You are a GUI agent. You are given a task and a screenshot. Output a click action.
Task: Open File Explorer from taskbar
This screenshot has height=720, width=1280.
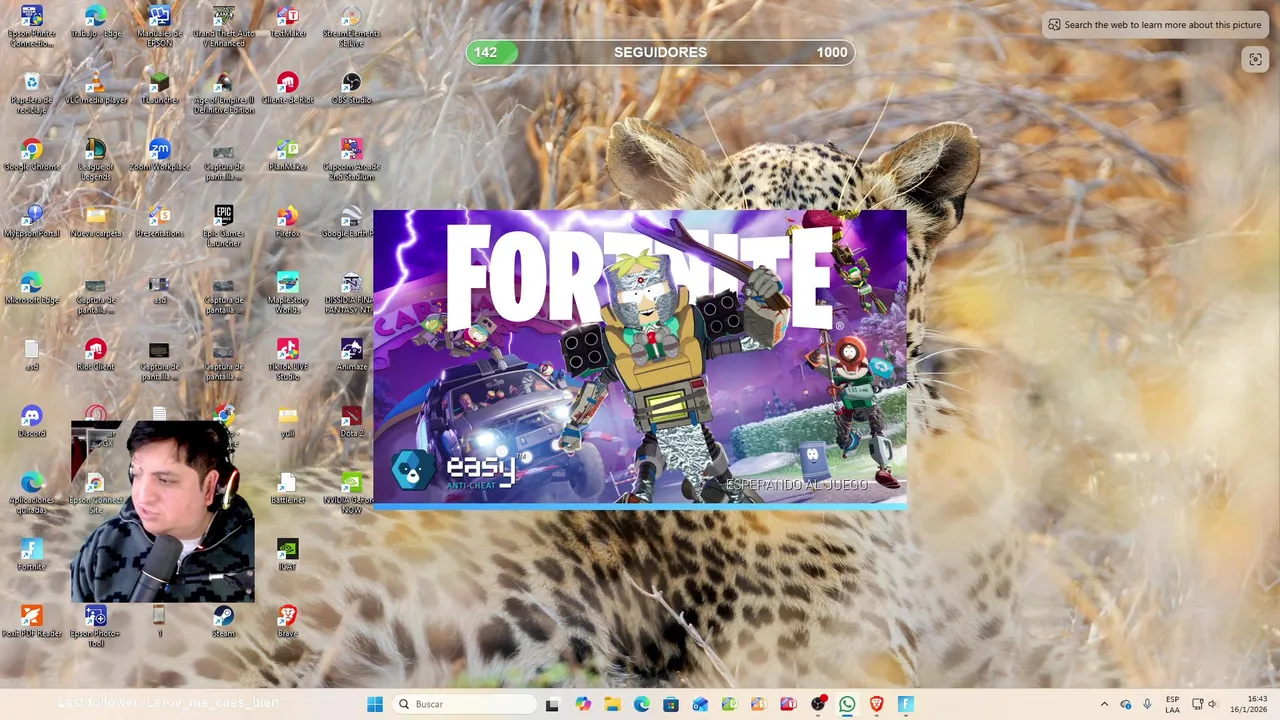(612, 704)
